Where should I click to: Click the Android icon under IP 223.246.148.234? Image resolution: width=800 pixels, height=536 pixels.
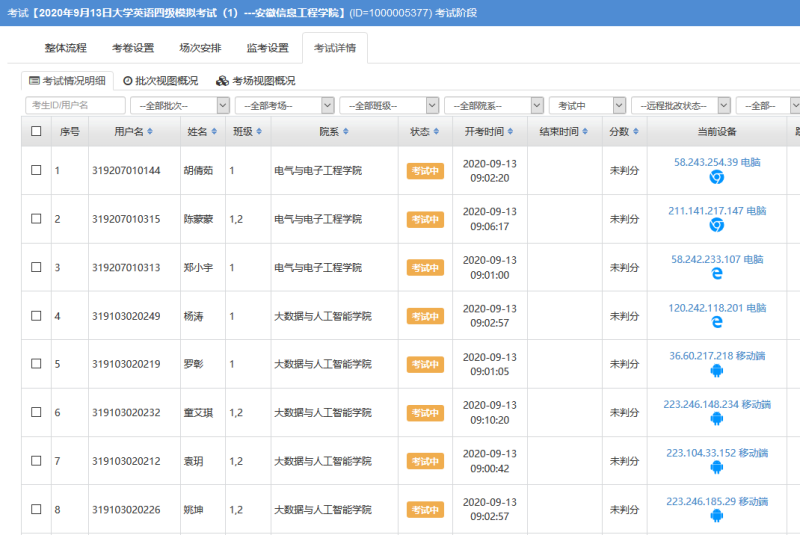tap(716, 419)
